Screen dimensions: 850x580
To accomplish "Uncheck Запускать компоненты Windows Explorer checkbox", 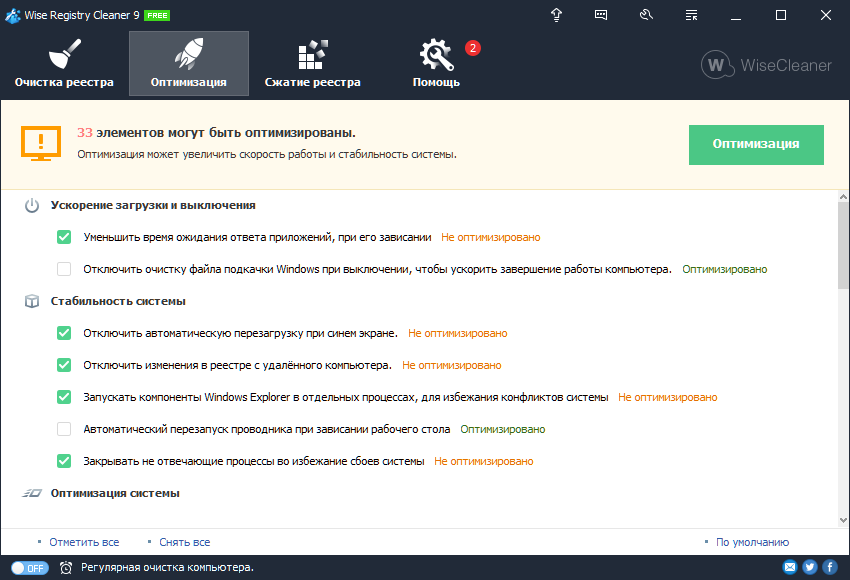I will tap(64, 397).
